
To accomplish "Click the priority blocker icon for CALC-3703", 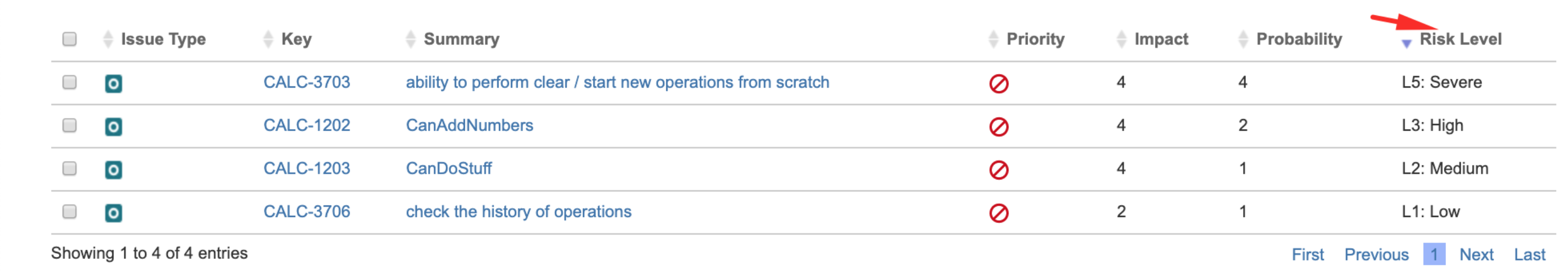I will [x=998, y=83].
